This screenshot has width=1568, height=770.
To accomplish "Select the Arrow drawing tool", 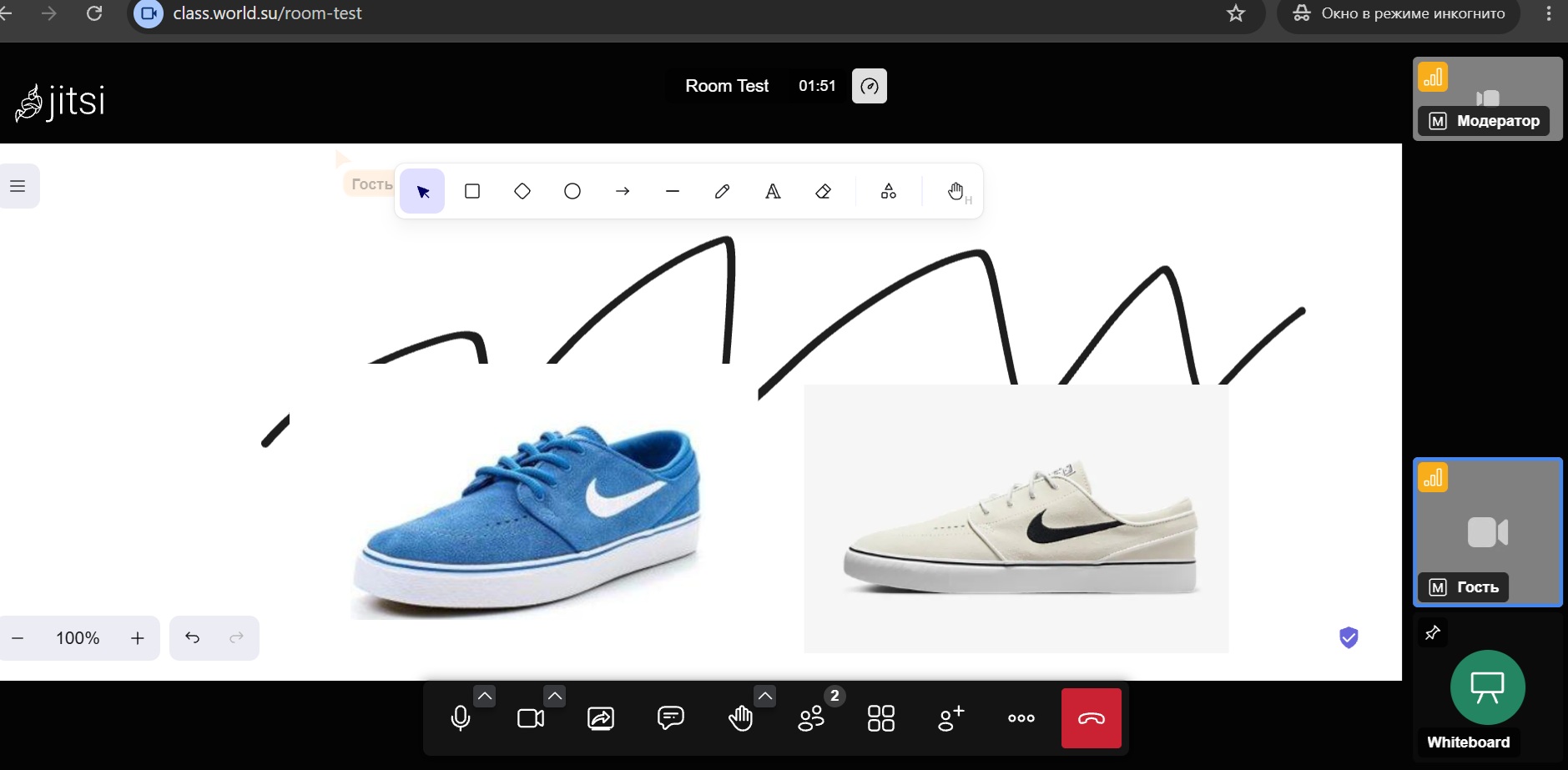I will (623, 192).
